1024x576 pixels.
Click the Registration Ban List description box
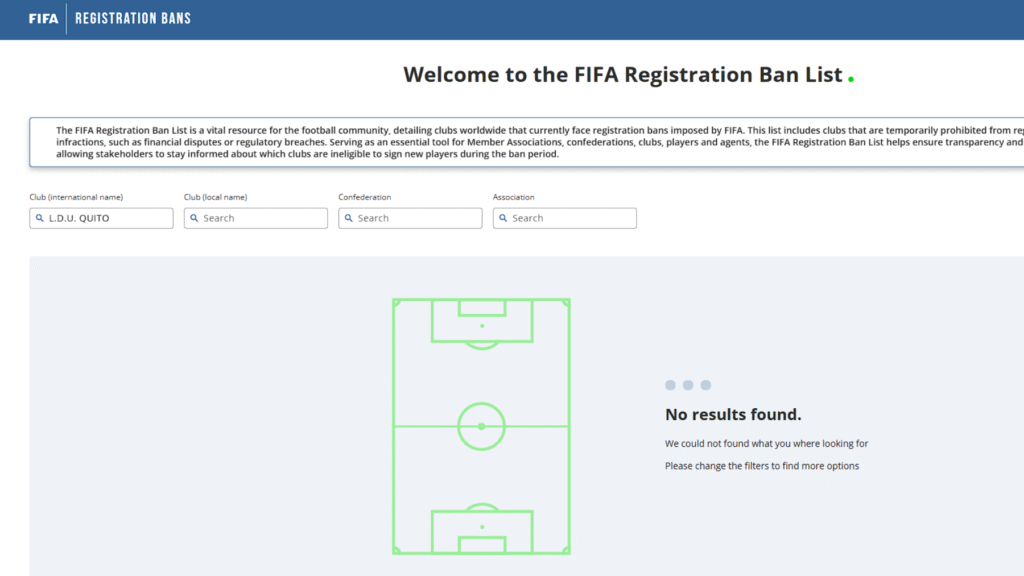[x=526, y=142]
